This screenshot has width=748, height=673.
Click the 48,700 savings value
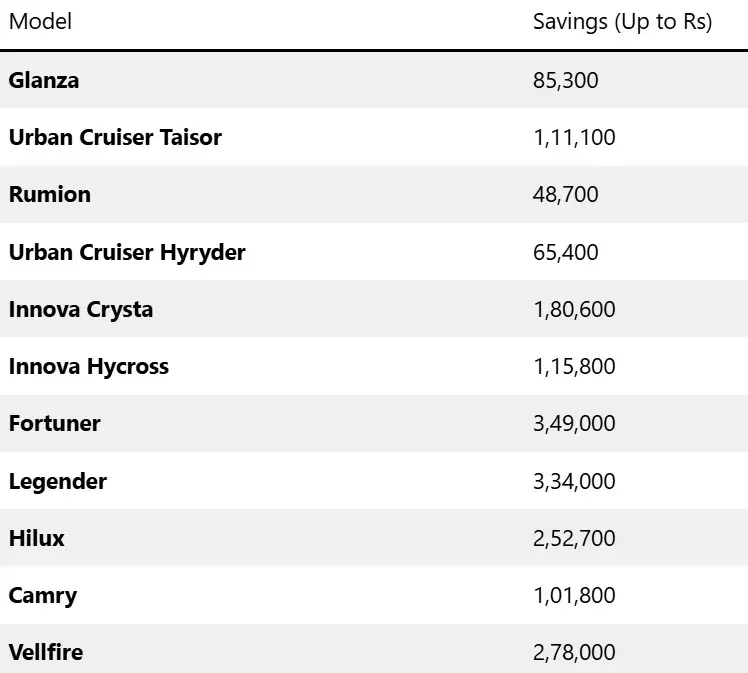[566, 195]
